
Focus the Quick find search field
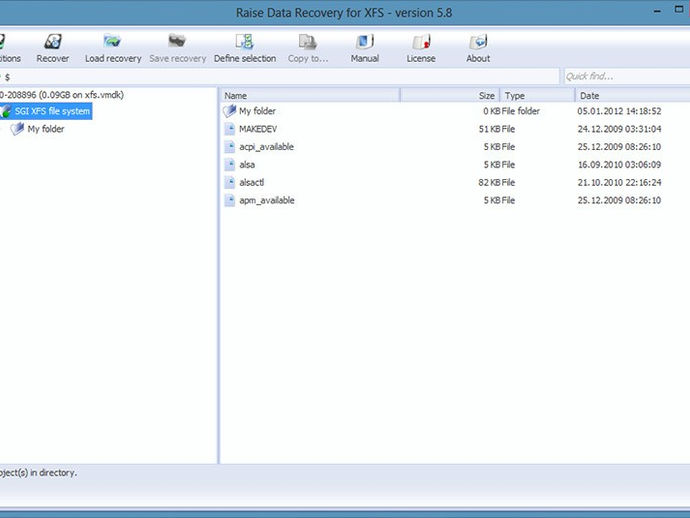(x=627, y=77)
